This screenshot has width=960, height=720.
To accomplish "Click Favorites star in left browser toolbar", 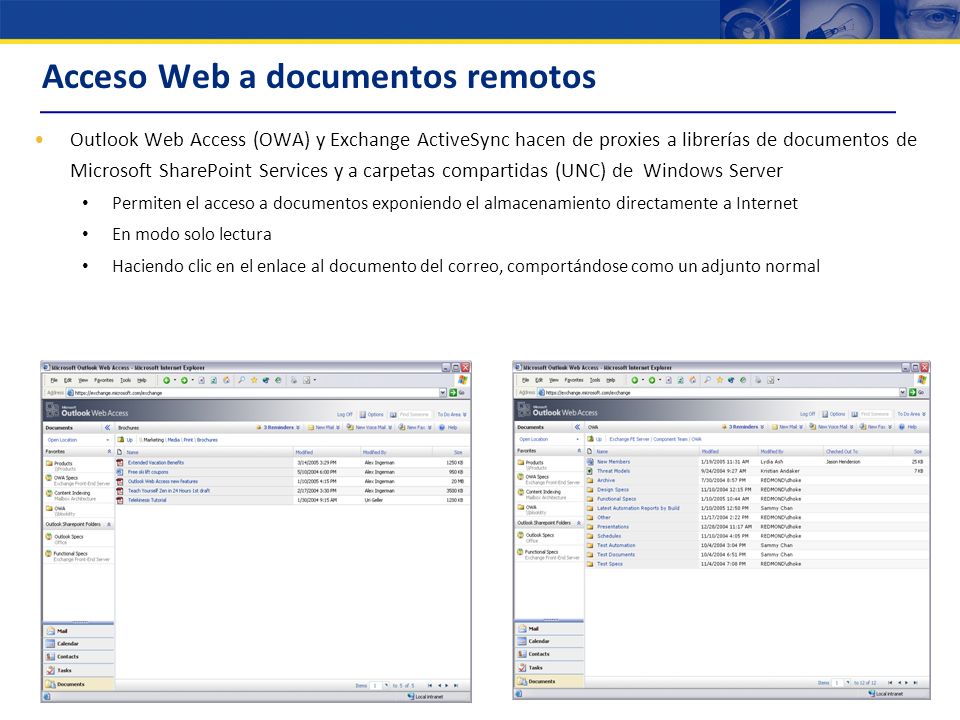I will (254, 380).
